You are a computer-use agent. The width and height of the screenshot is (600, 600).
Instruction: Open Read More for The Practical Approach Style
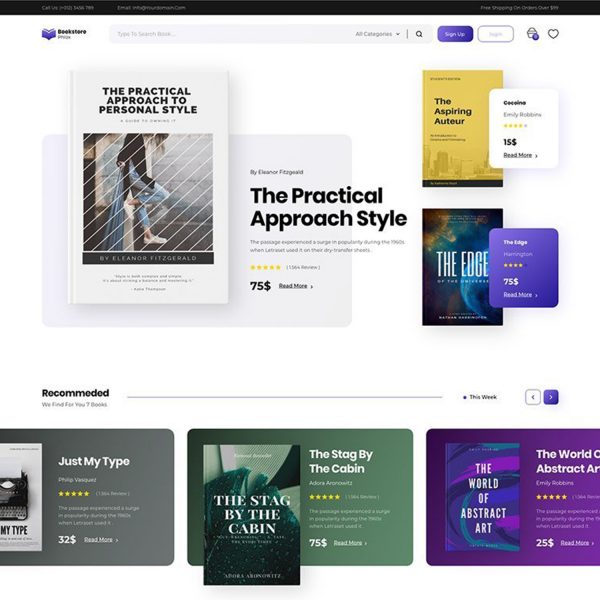pyautogui.click(x=296, y=286)
